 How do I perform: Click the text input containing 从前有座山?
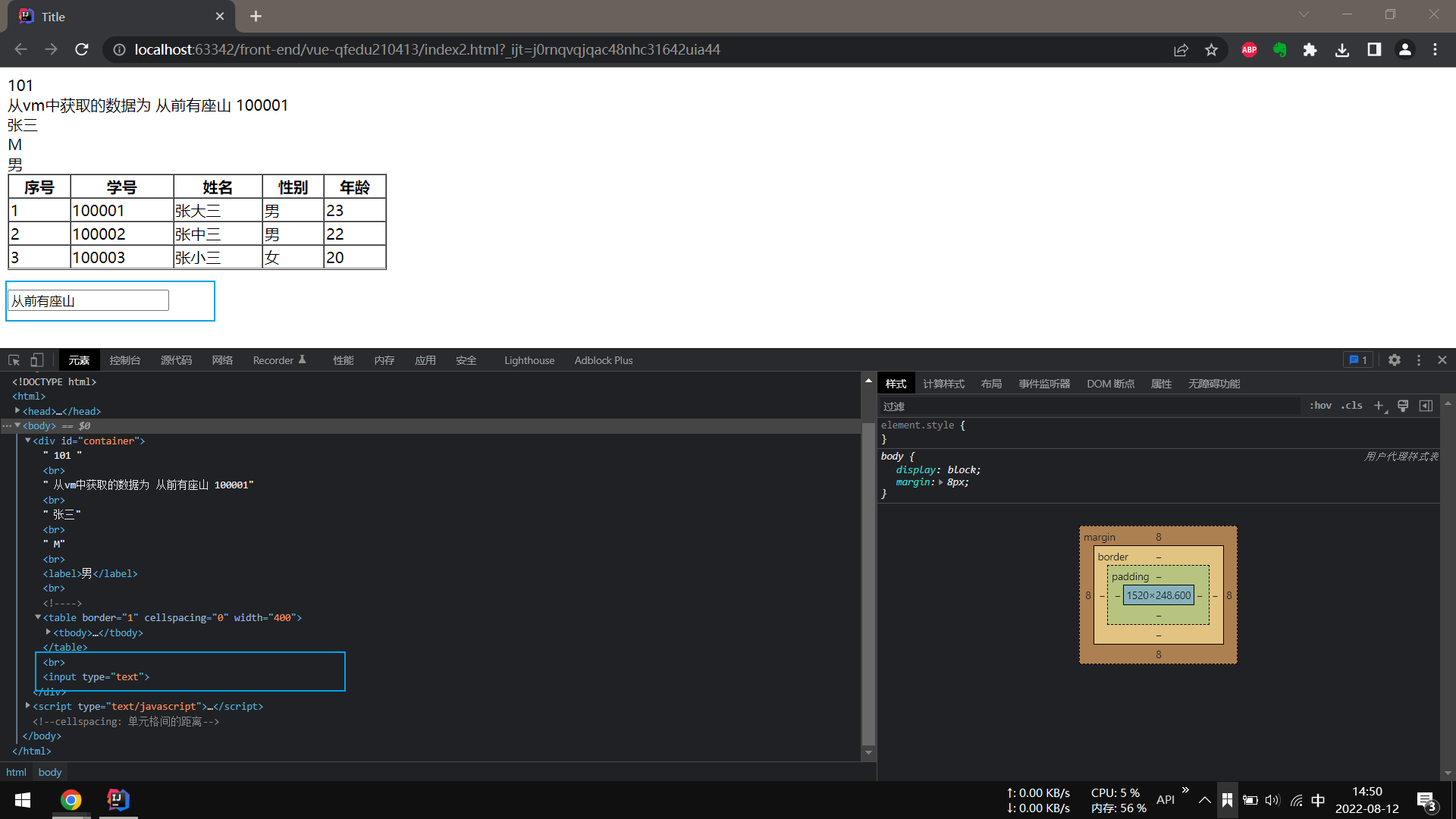point(88,301)
